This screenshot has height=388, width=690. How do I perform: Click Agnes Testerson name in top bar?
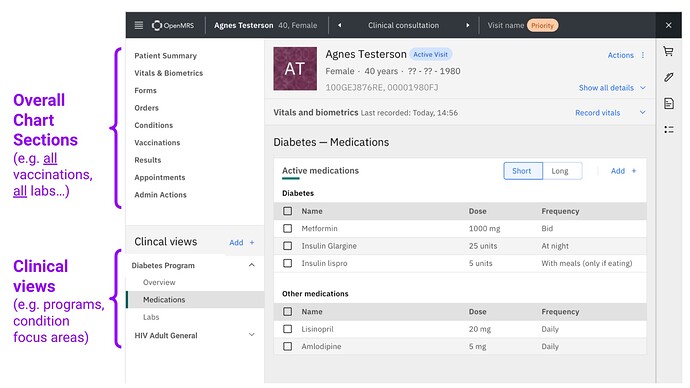tap(244, 26)
